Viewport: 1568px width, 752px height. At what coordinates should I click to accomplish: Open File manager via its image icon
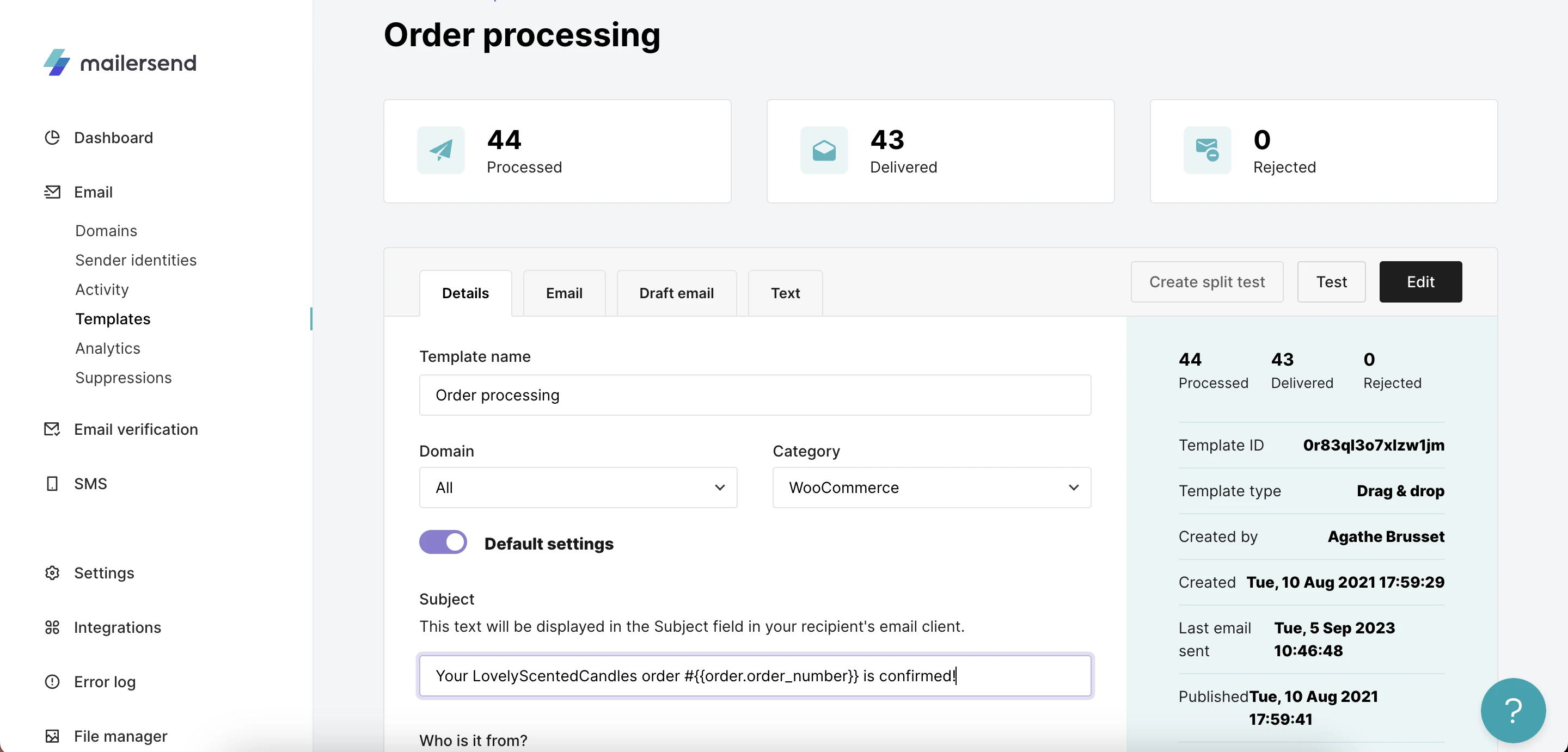[52, 736]
